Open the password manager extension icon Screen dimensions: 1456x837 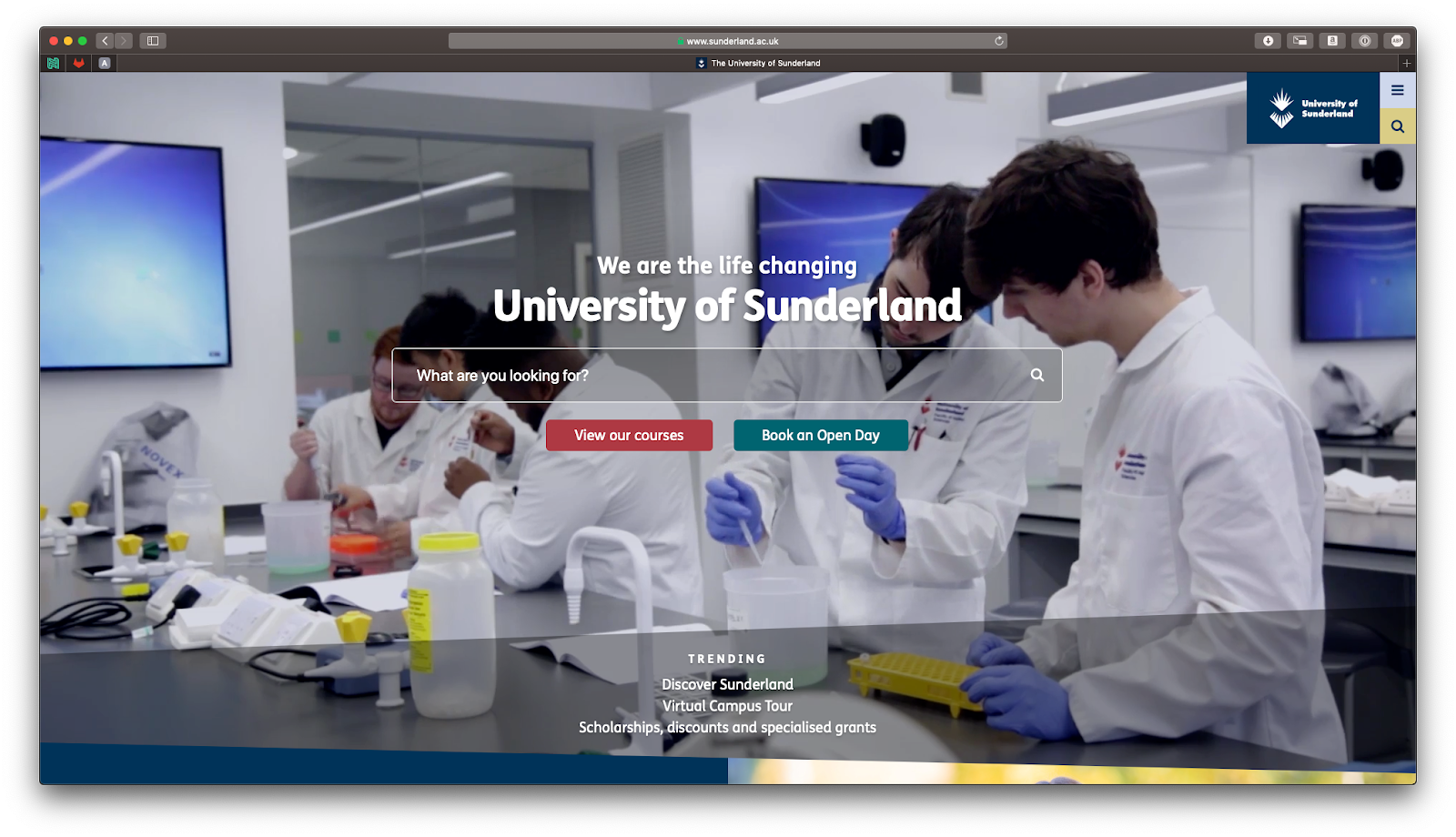(1332, 41)
